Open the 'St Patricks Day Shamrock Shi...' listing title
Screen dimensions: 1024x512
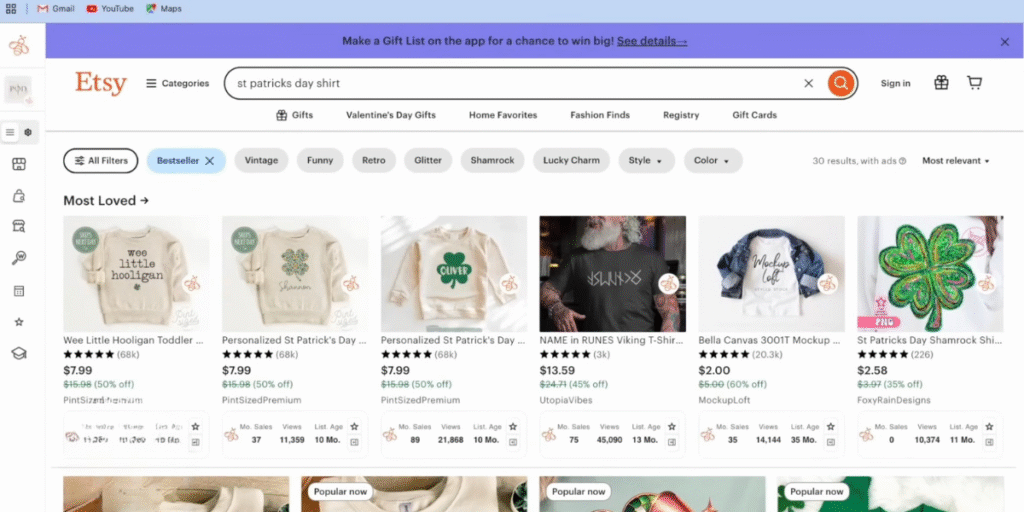(x=930, y=340)
